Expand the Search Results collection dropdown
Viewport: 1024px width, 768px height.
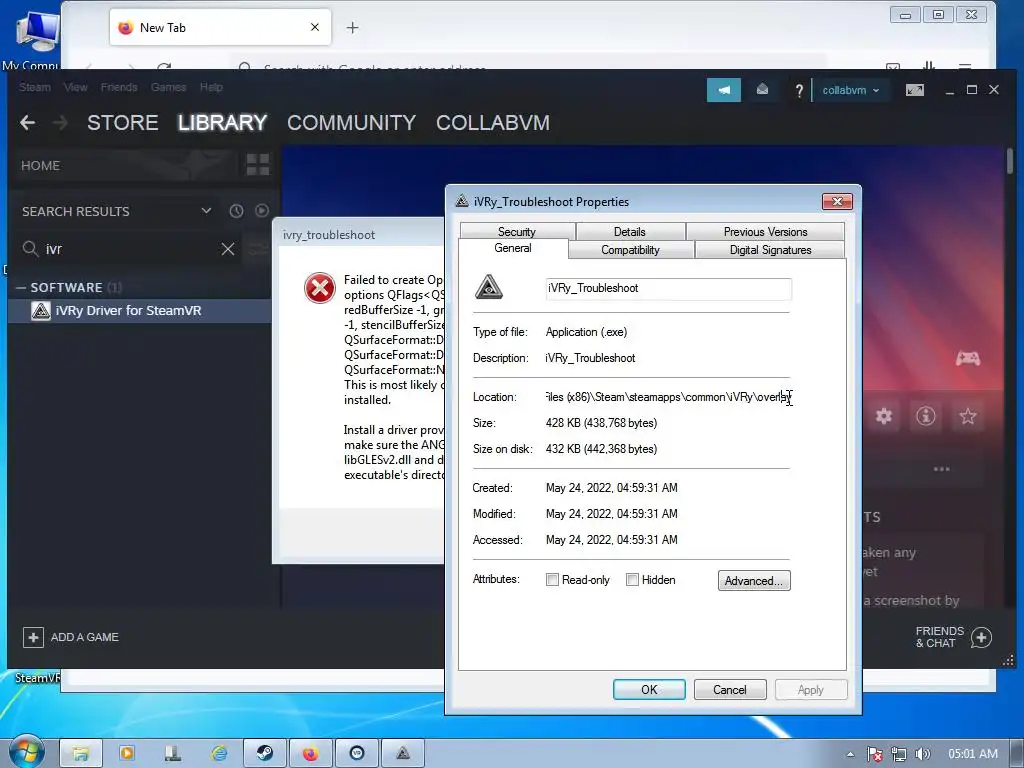click(206, 210)
